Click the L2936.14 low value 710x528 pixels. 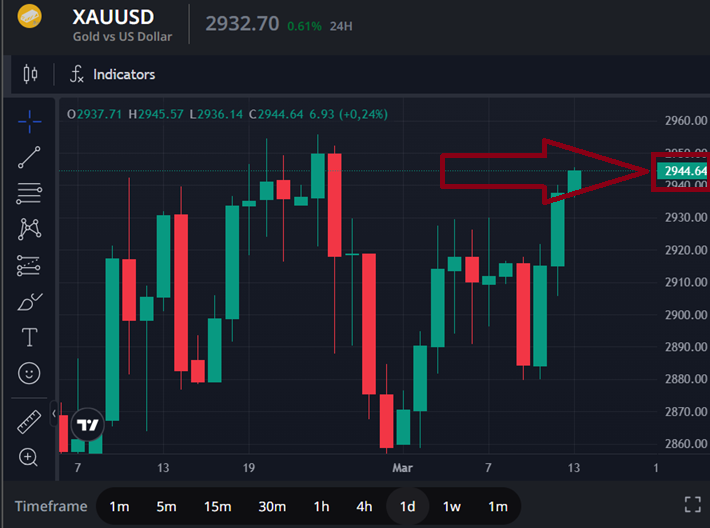coord(216,114)
